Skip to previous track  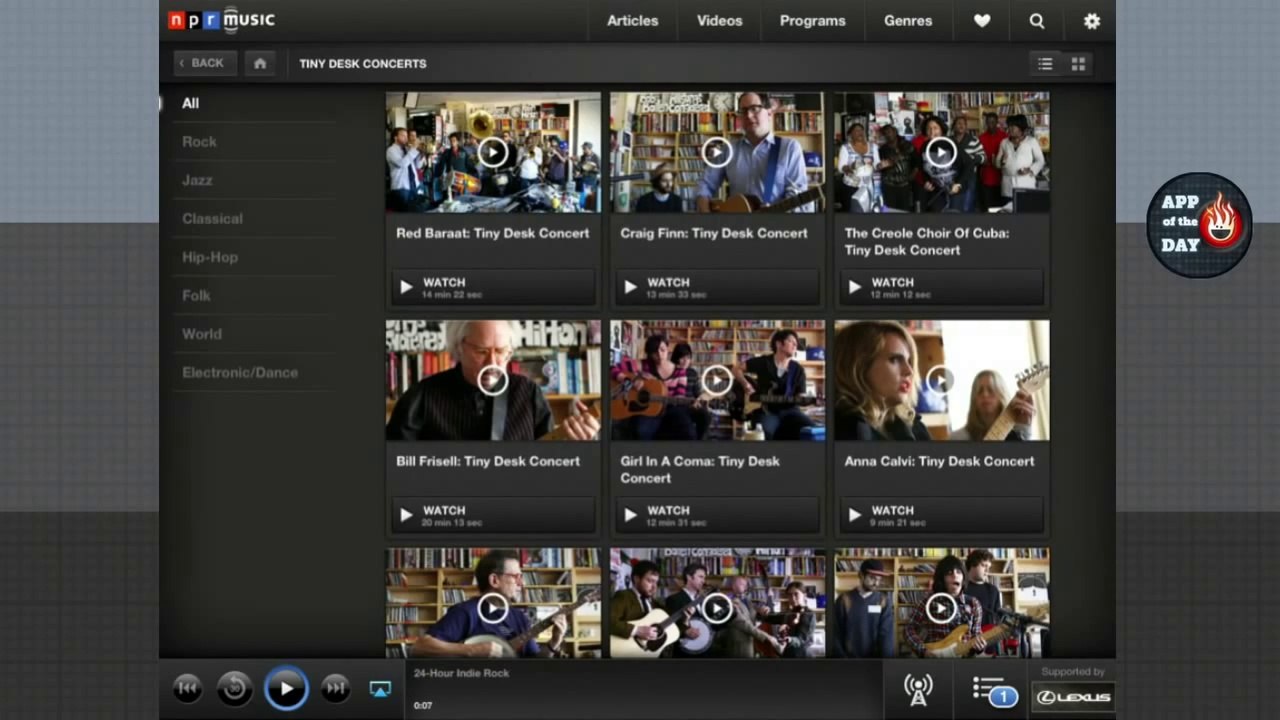coord(187,688)
